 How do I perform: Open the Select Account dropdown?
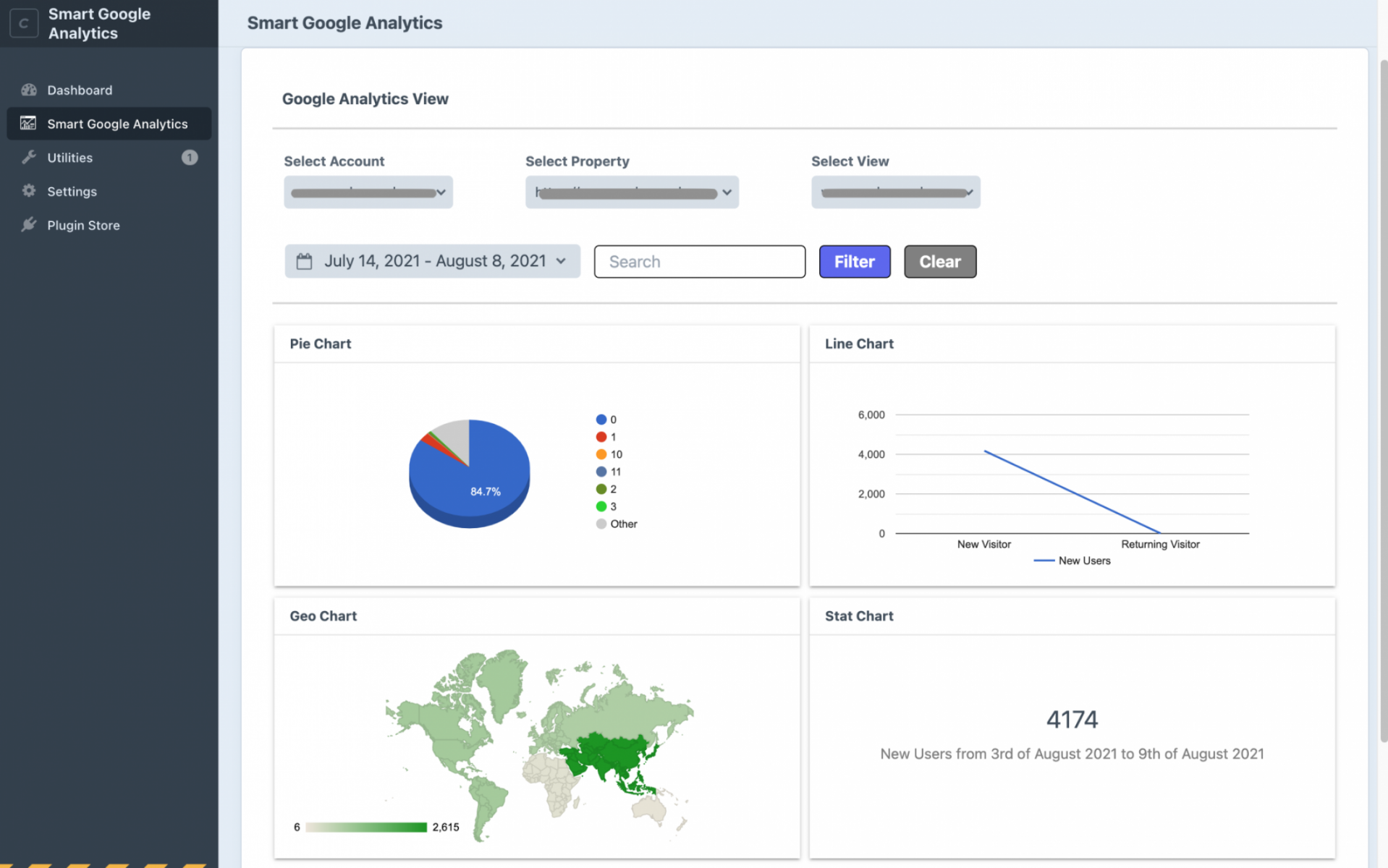368,192
